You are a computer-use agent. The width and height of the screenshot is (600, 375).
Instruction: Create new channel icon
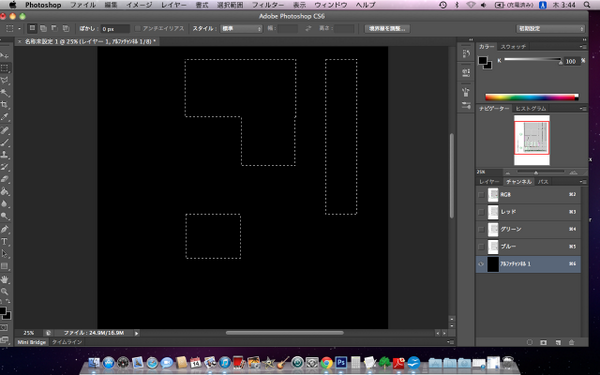point(558,342)
